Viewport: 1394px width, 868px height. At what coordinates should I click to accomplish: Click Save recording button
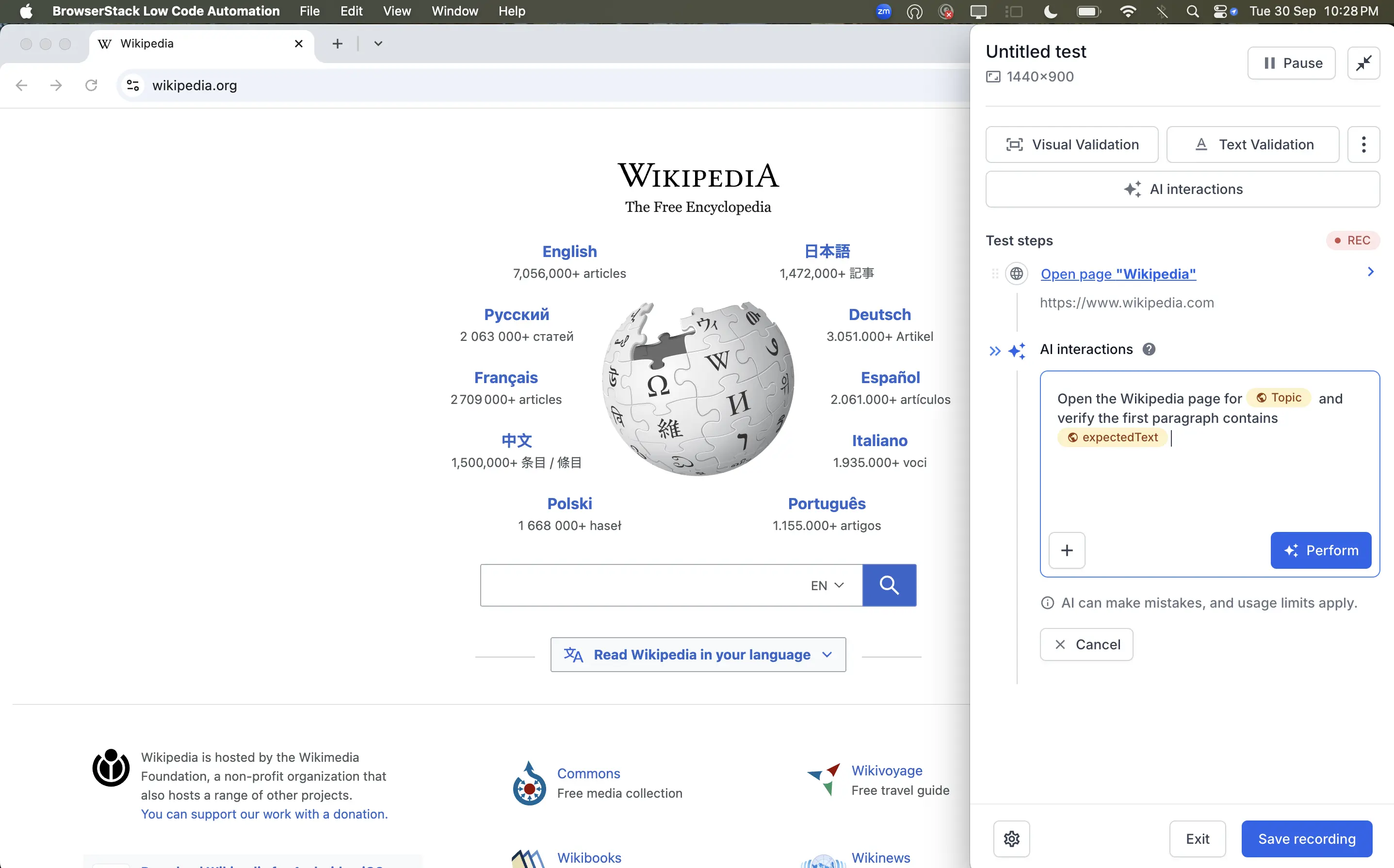click(x=1307, y=839)
